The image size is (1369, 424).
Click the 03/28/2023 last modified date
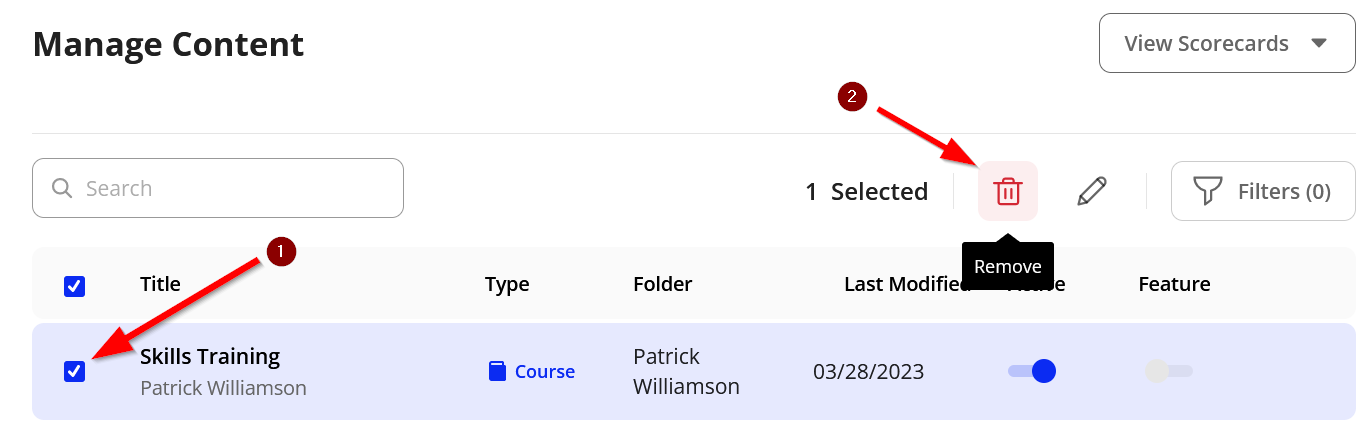click(868, 372)
